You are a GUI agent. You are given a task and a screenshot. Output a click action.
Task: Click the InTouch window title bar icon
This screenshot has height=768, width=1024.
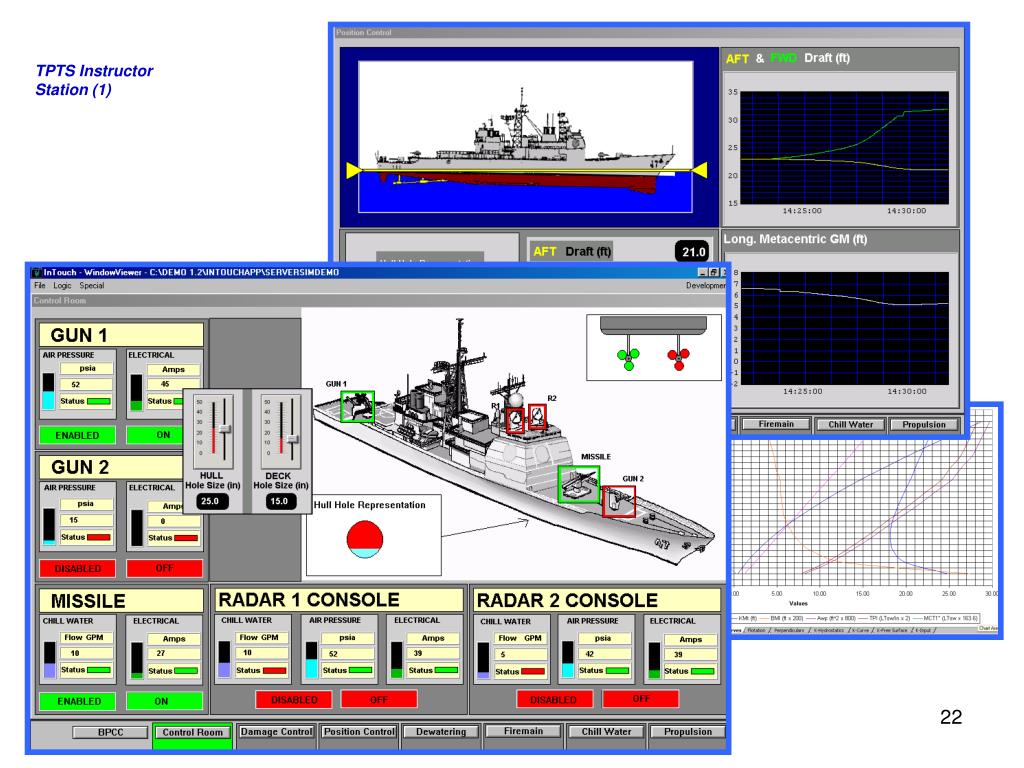37,272
